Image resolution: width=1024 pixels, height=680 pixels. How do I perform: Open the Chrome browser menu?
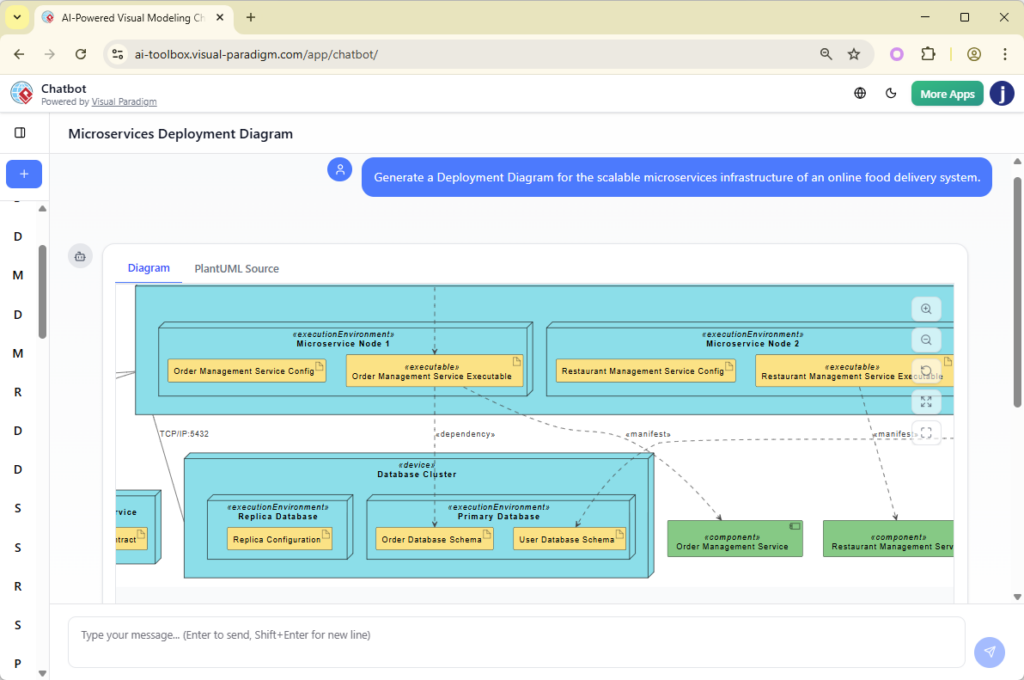pyautogui.click(x=1004, y=54)
